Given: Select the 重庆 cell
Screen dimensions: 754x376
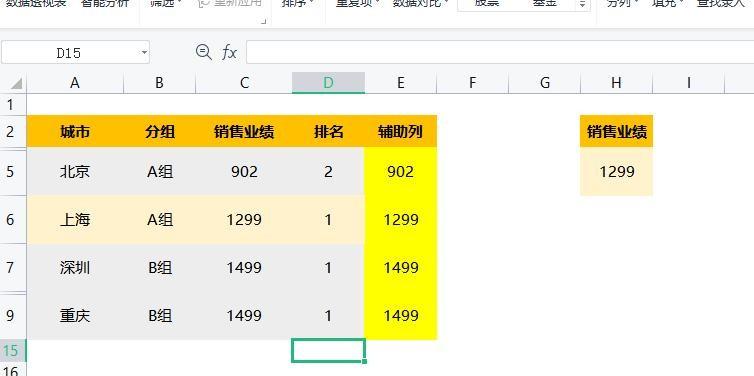Looking at the screenshot, I should 75,316.
